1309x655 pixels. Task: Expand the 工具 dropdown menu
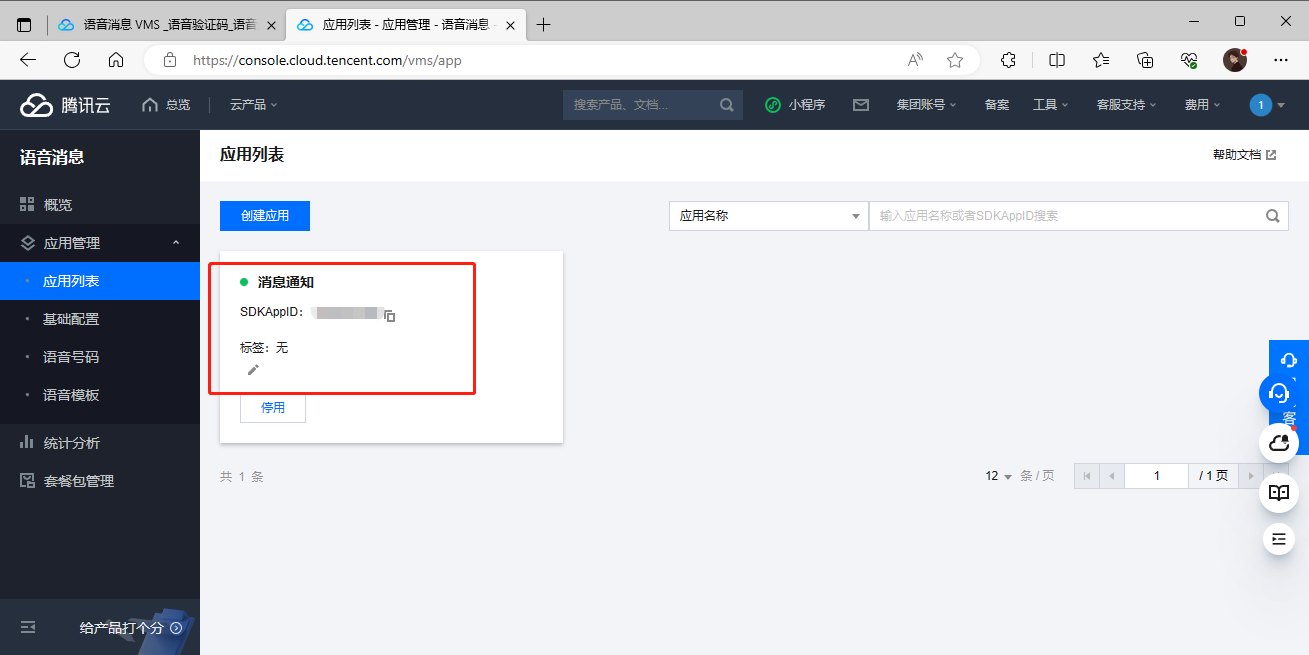pos(1051,104)
